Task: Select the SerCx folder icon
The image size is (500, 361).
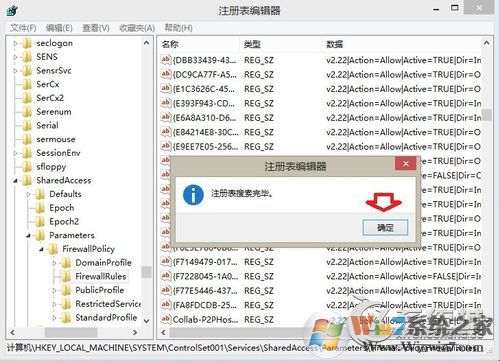Action: [x=27, y=84]
